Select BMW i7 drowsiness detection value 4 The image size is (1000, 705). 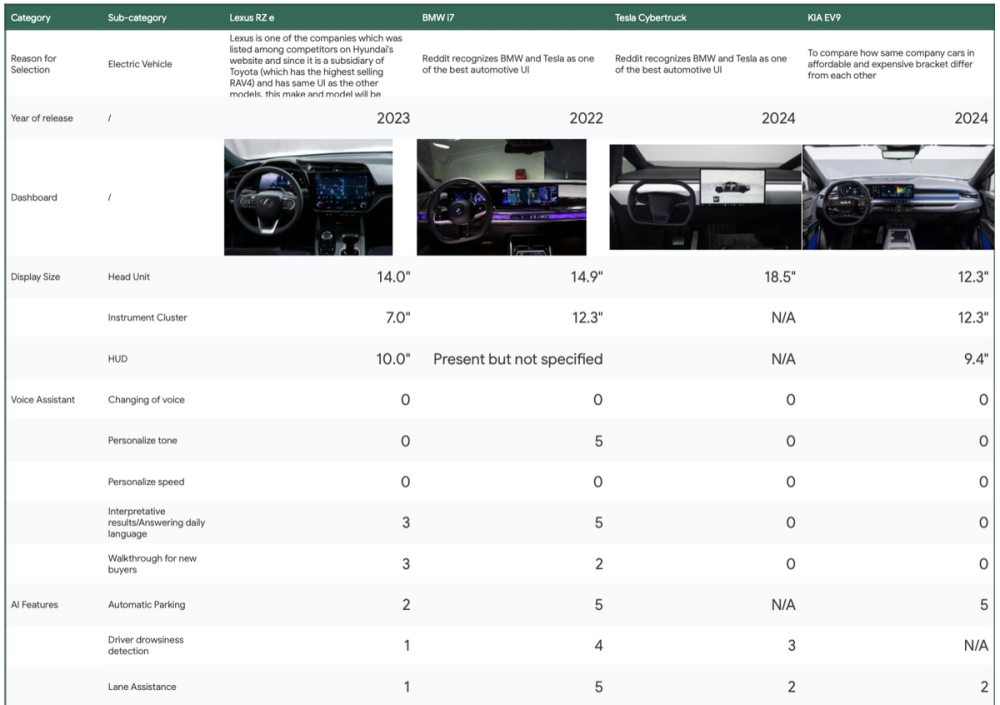click(x=598, y=646)
